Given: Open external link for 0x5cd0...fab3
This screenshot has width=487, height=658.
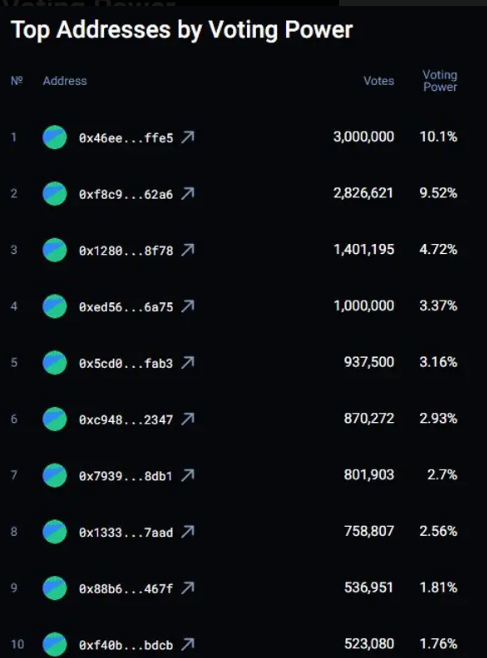Looking at the screenshot, I should point(188,363).
